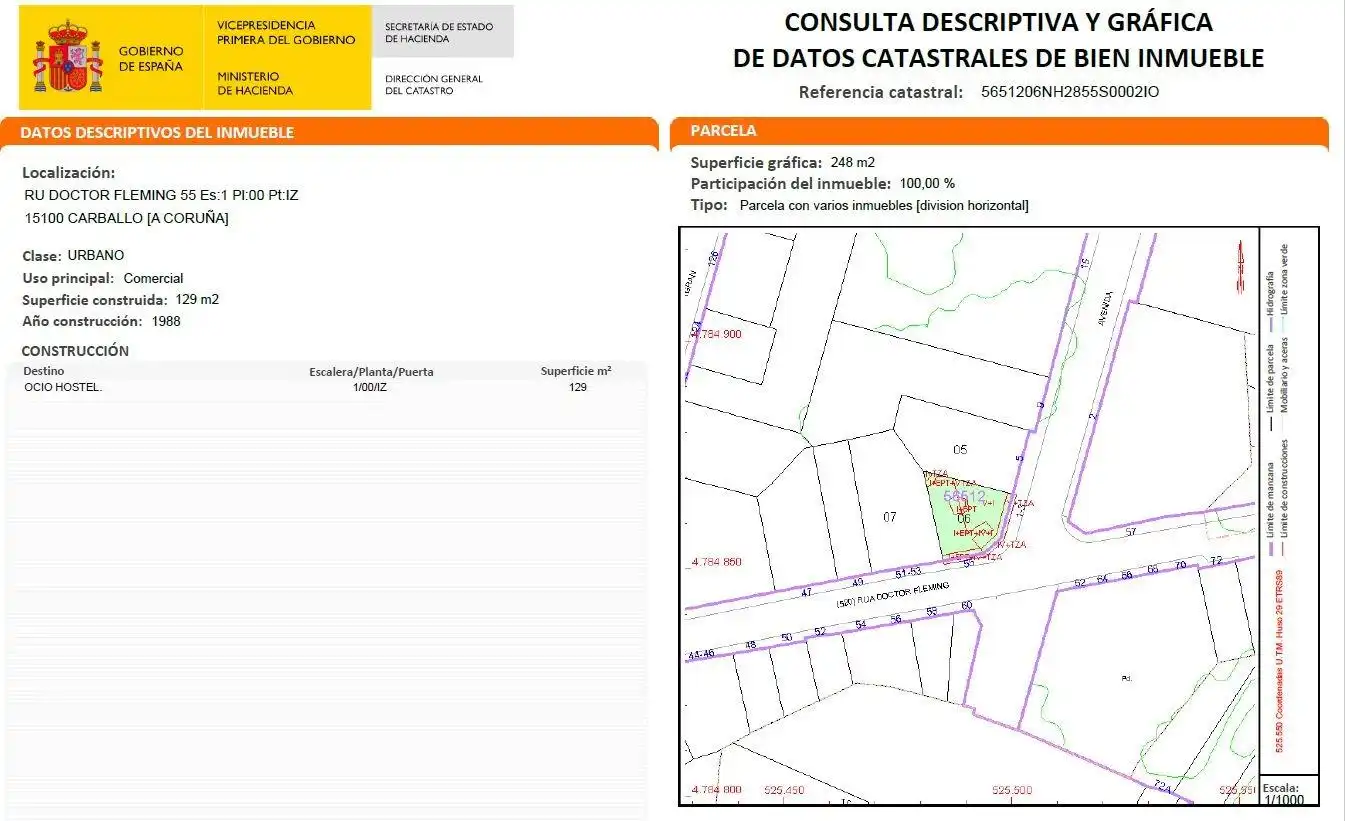Click the "Clase:" label
The image size is (1345, 821).
(41, 256)
